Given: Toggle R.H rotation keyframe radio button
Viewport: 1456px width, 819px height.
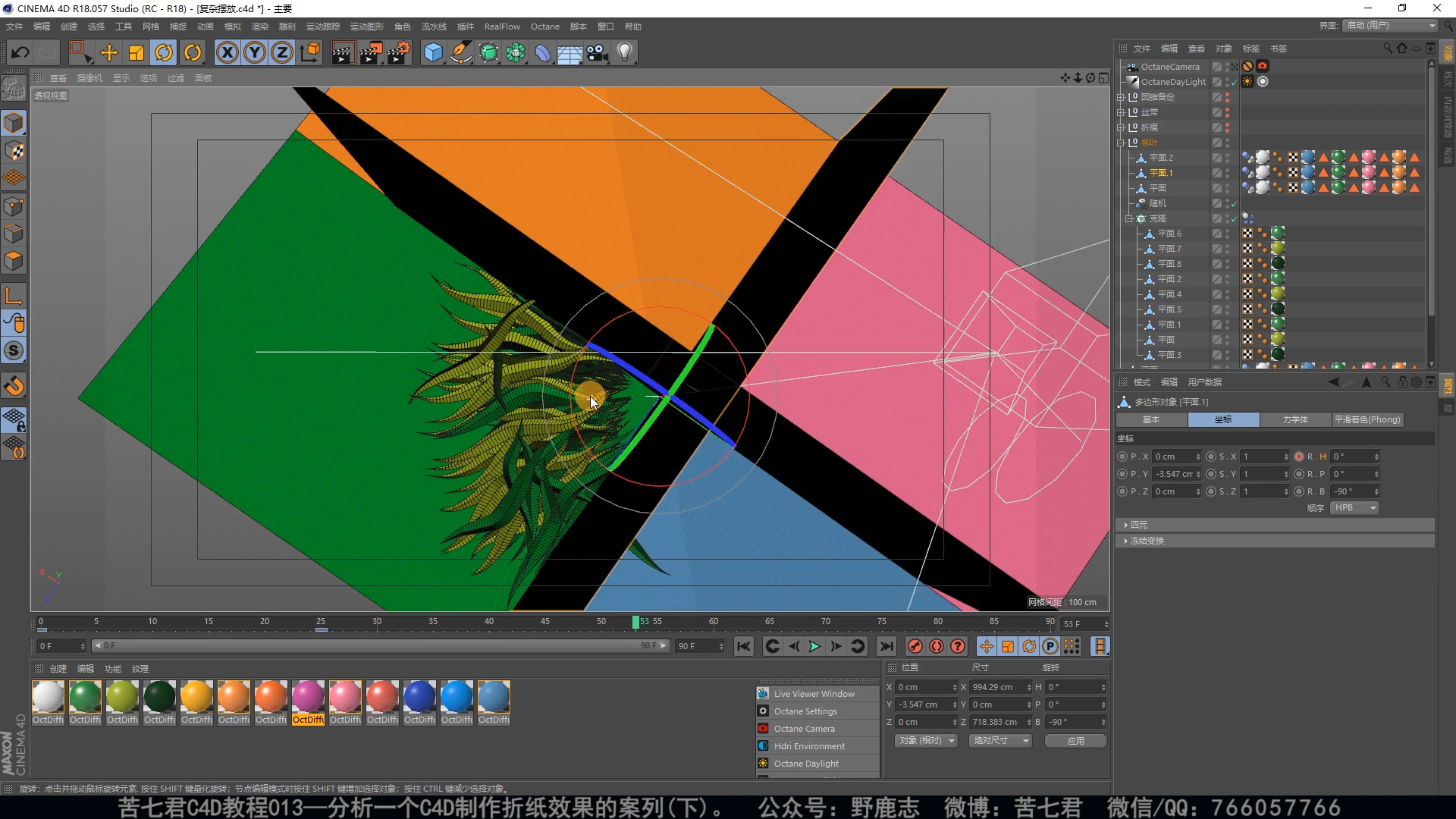Looking at the screenshot, I should tap(1299, 457).
